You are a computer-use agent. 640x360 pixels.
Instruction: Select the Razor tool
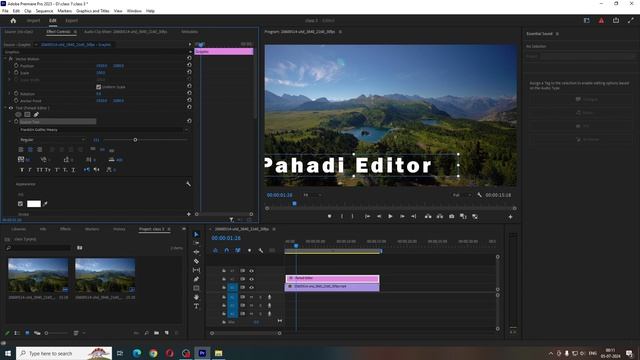tap(196, 261)
